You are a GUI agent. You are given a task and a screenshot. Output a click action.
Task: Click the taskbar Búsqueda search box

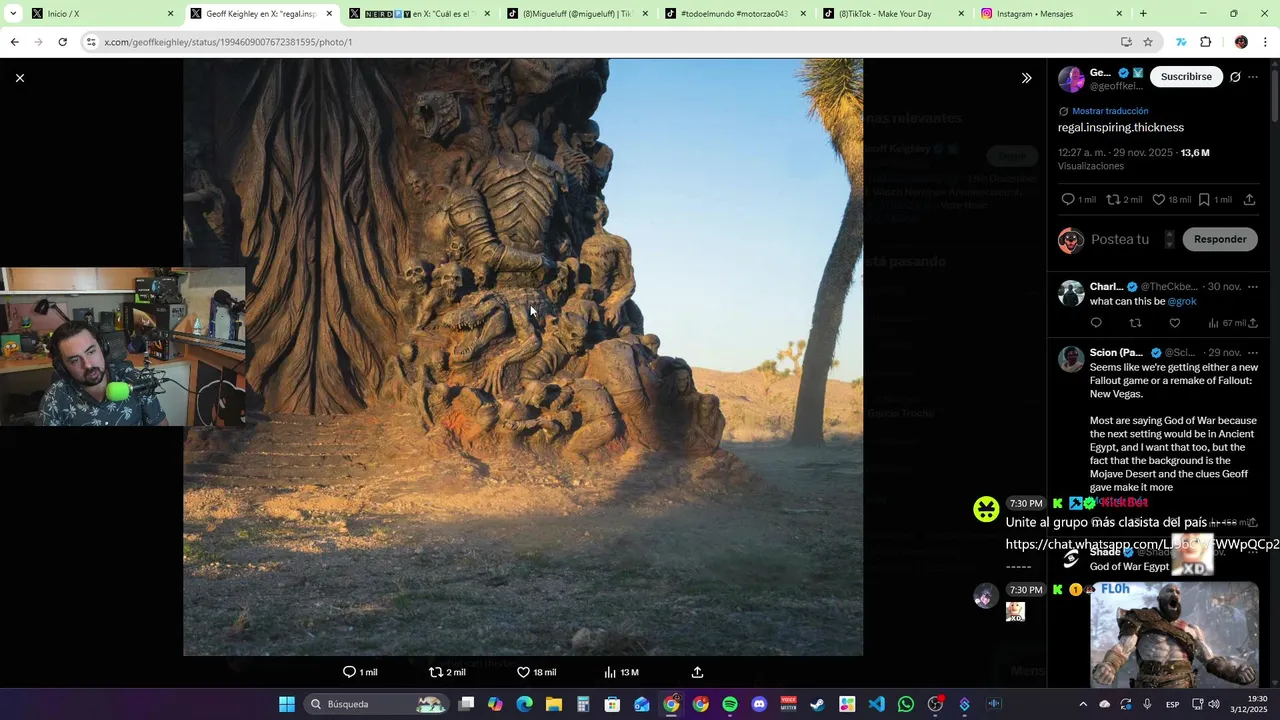point(378,704)
